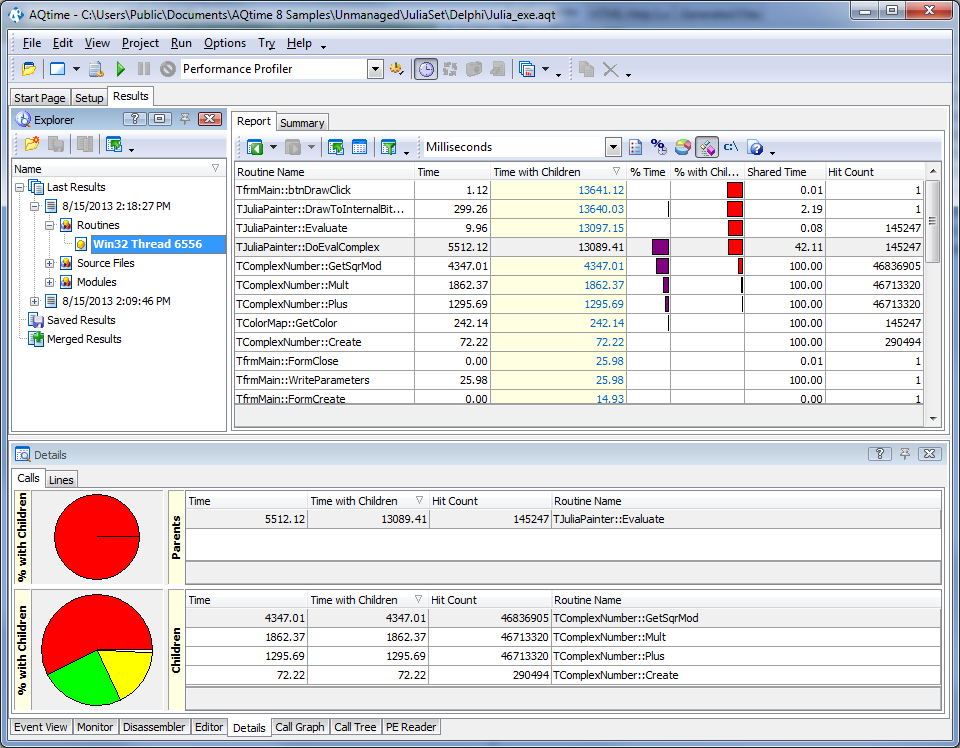
Task: Pin the Explorer panel
Action: tap(186, 119)
